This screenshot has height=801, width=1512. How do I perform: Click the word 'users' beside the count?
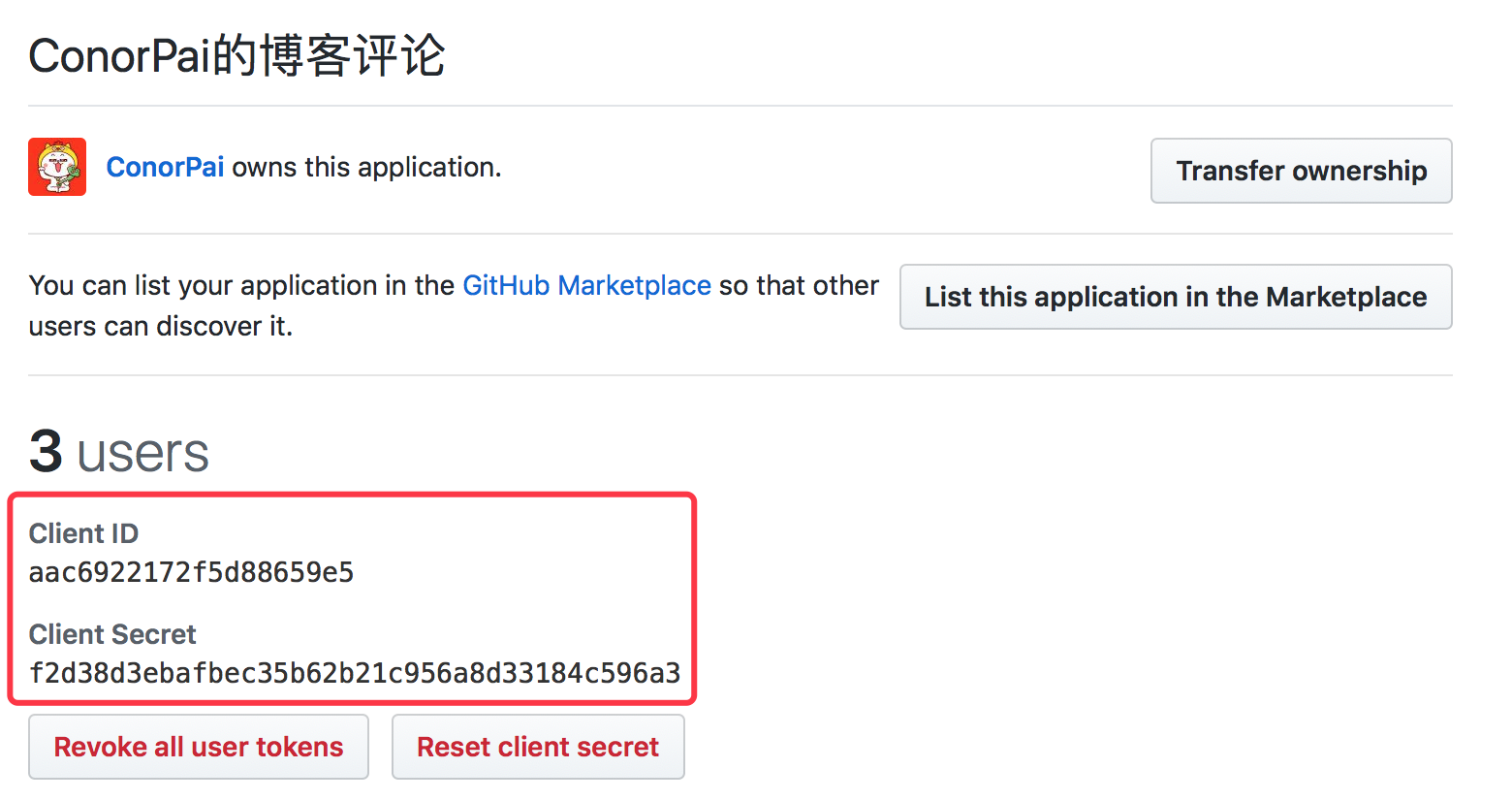(x=143, y=454)
